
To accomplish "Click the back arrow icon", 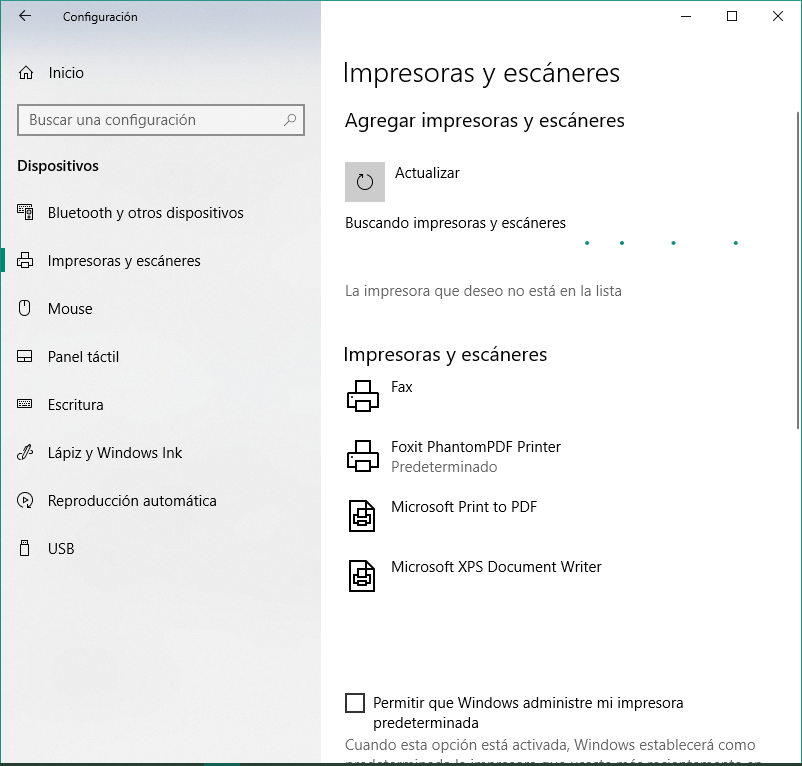I will 25,16.
